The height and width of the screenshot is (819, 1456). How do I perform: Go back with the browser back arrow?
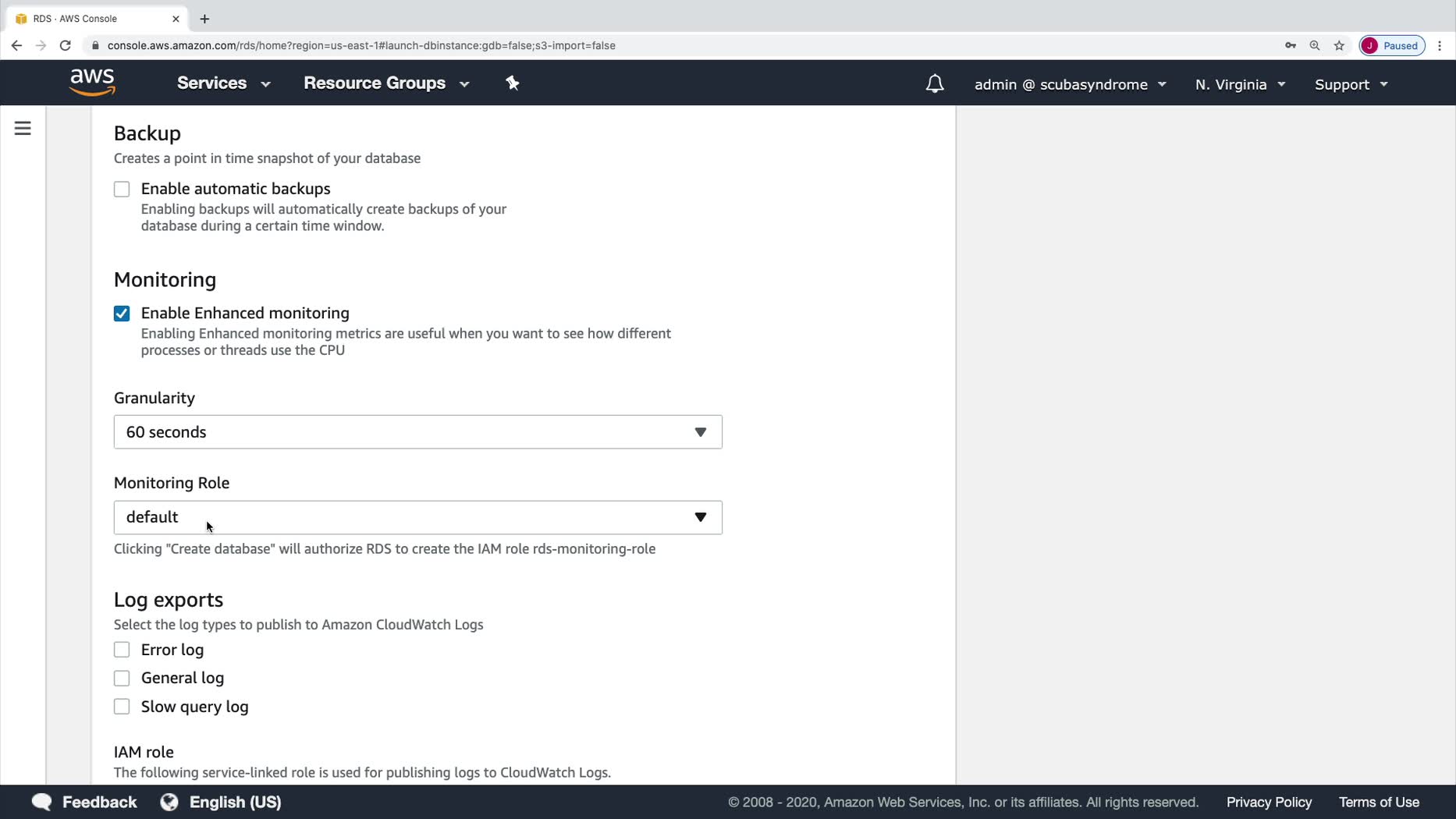pyautogui.click(x=16, y=45)
